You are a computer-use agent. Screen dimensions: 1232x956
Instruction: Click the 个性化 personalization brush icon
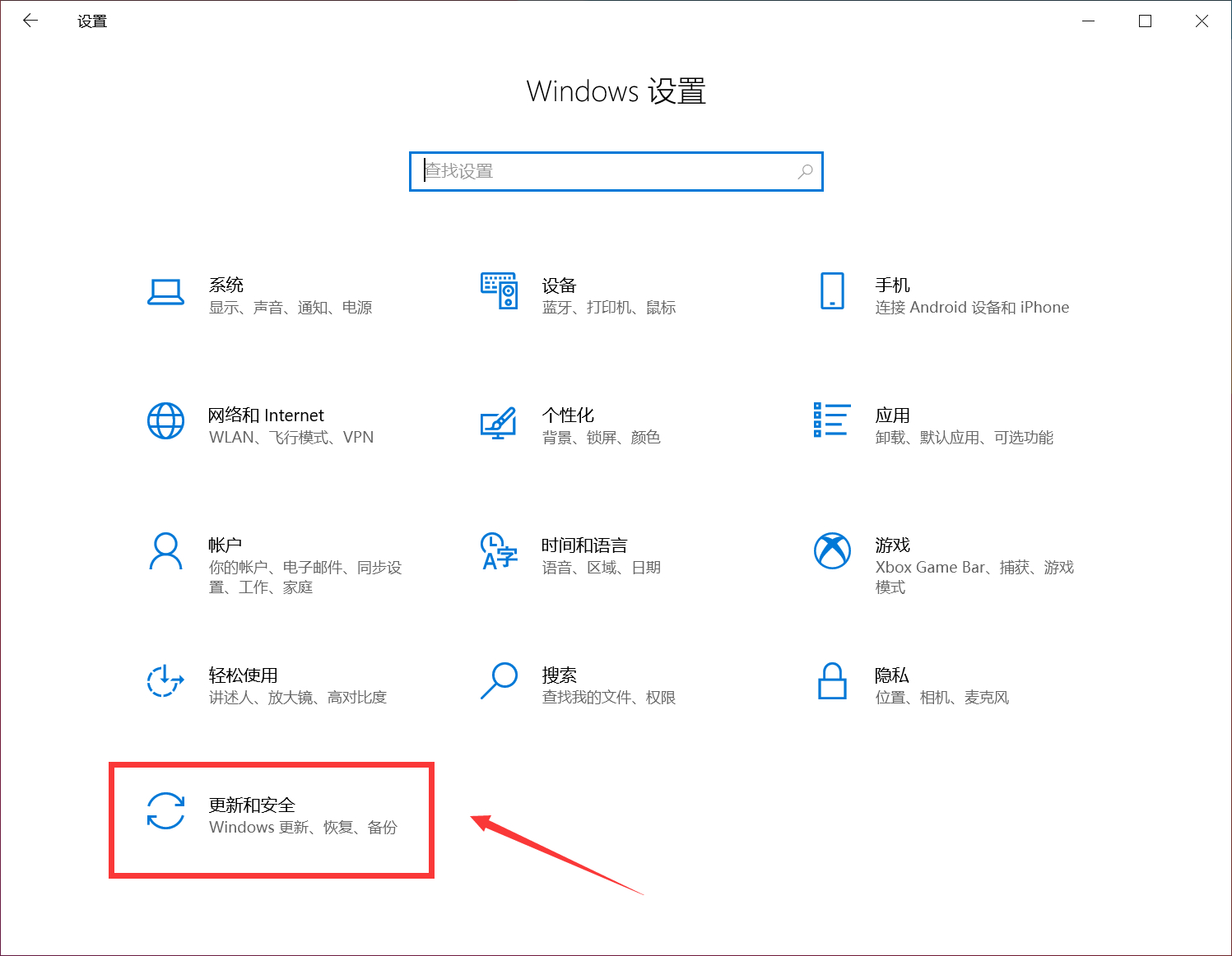[x=499, y=425]
